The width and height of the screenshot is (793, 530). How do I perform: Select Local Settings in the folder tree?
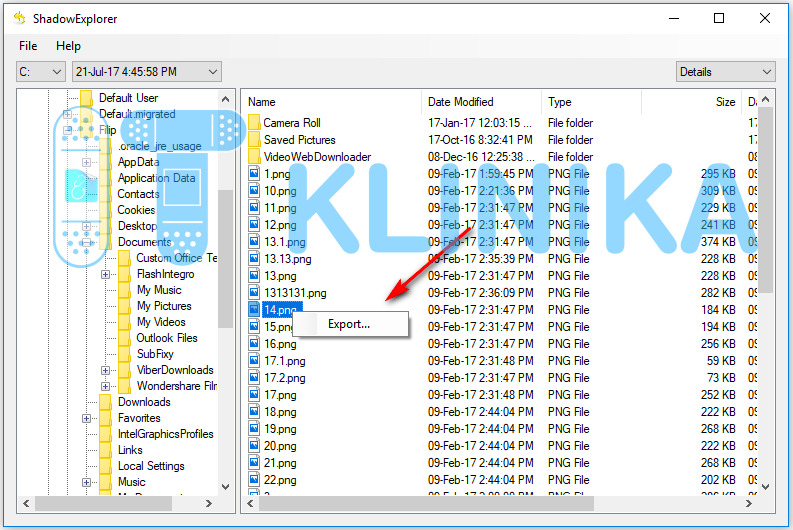click(x=151, y=466)
